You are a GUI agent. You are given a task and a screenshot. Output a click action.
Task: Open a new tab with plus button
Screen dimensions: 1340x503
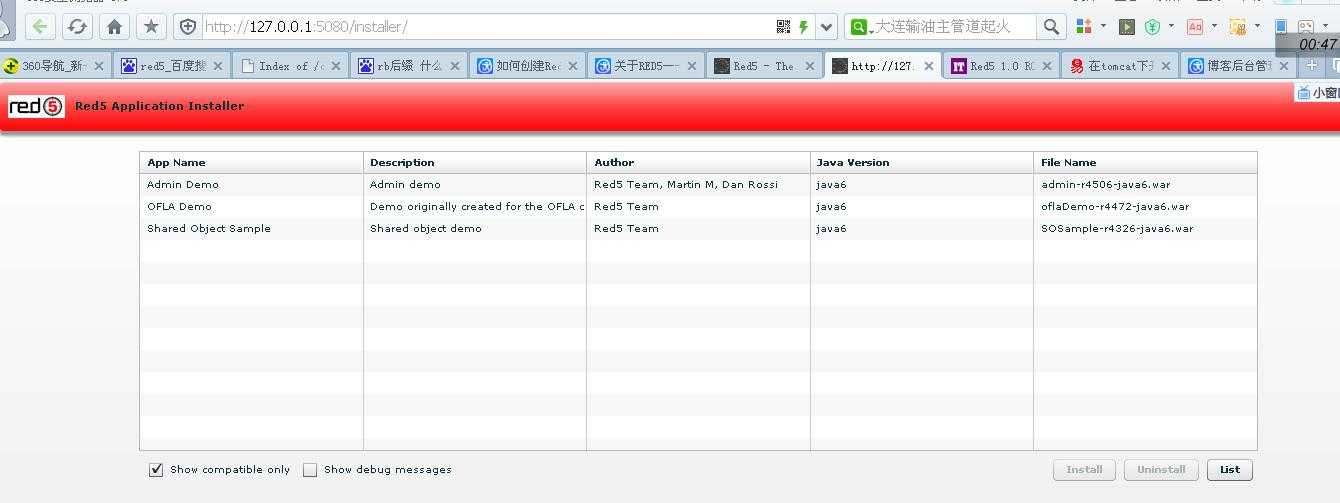[1312, 65]
